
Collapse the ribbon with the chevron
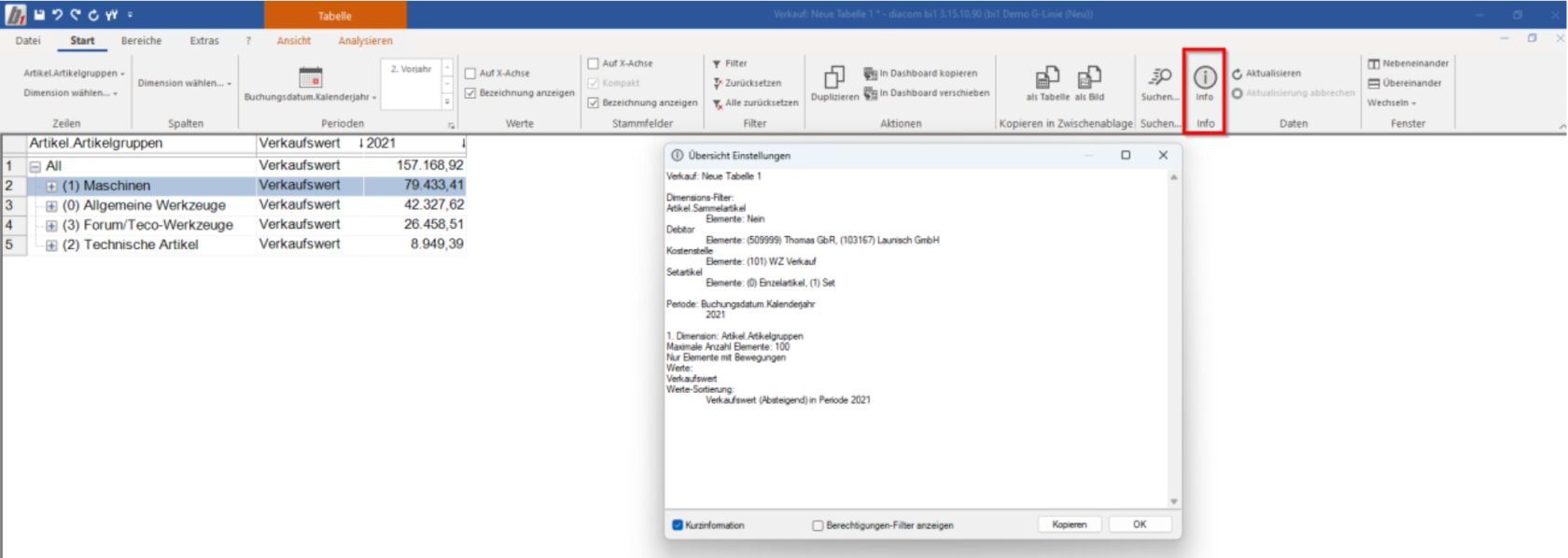[x=1561, y=125]
